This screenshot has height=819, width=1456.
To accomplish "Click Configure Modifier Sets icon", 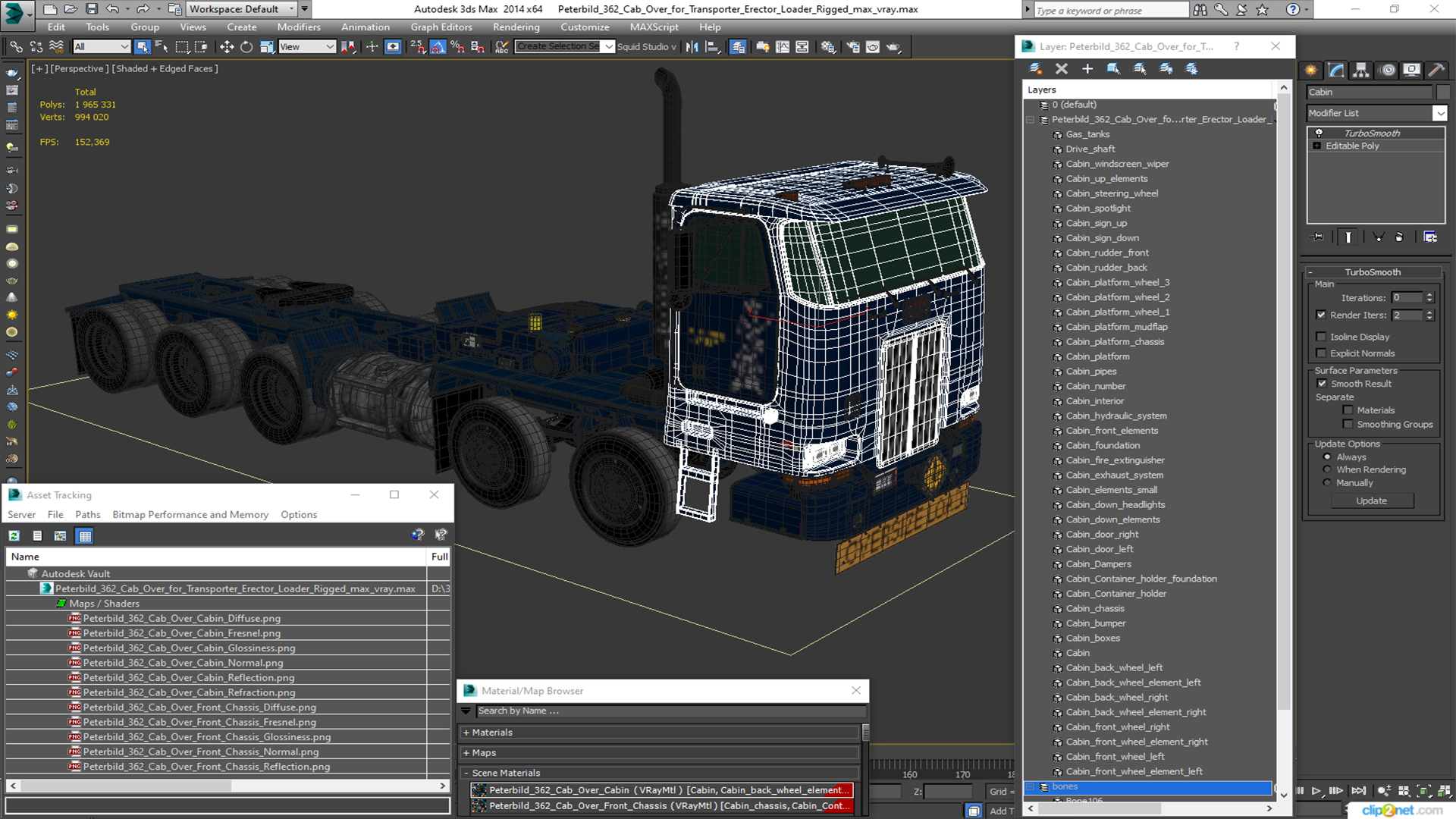I will [x=1430, y=237].
